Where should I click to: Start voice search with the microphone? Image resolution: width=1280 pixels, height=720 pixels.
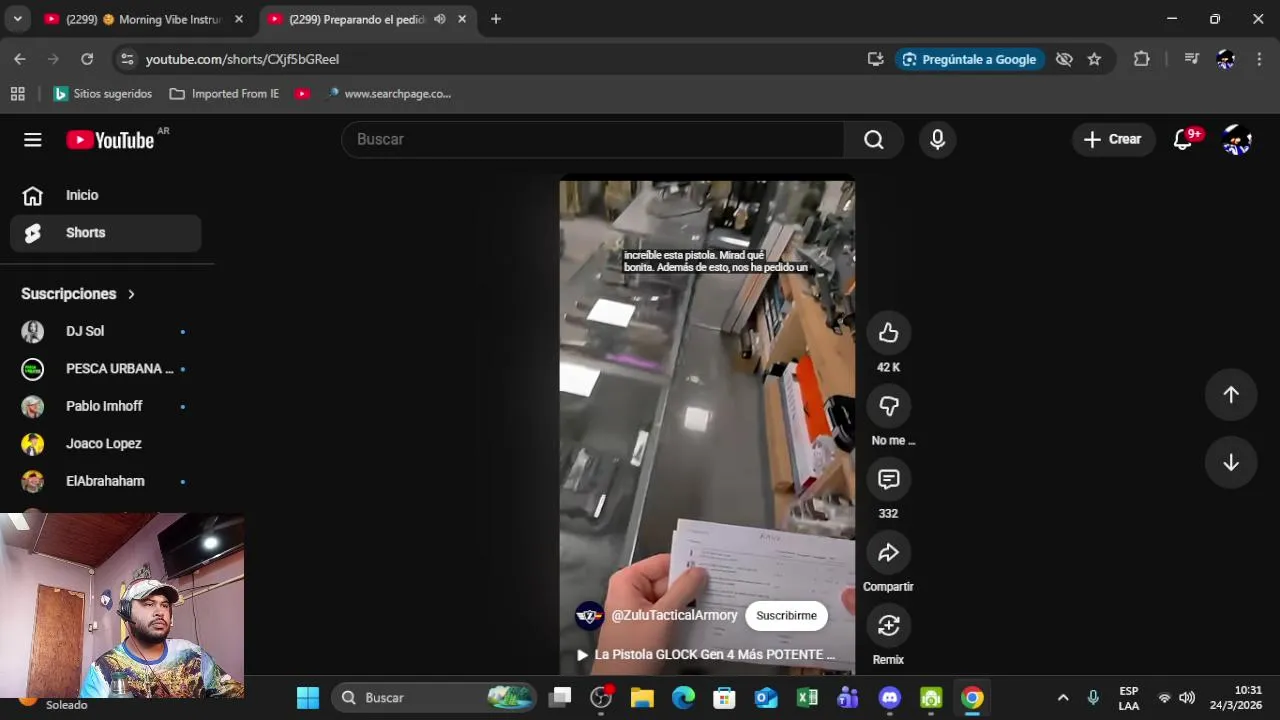click(x=937, y=140)
